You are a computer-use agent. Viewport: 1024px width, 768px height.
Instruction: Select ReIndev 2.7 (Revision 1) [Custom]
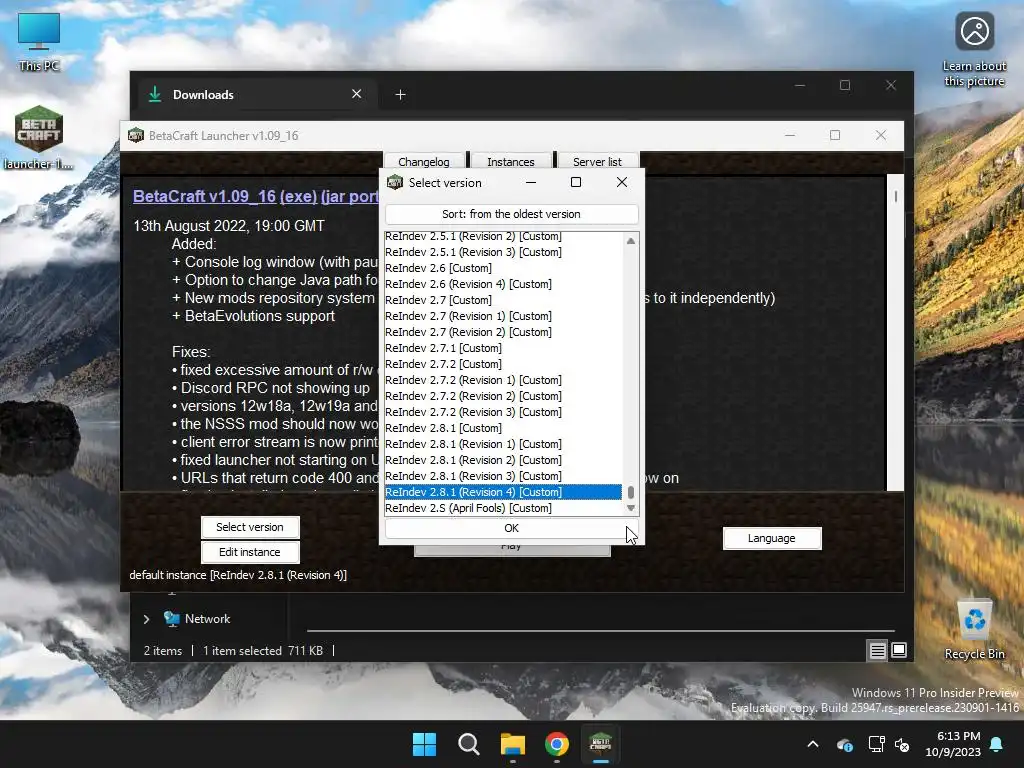(x=503, y=316)
